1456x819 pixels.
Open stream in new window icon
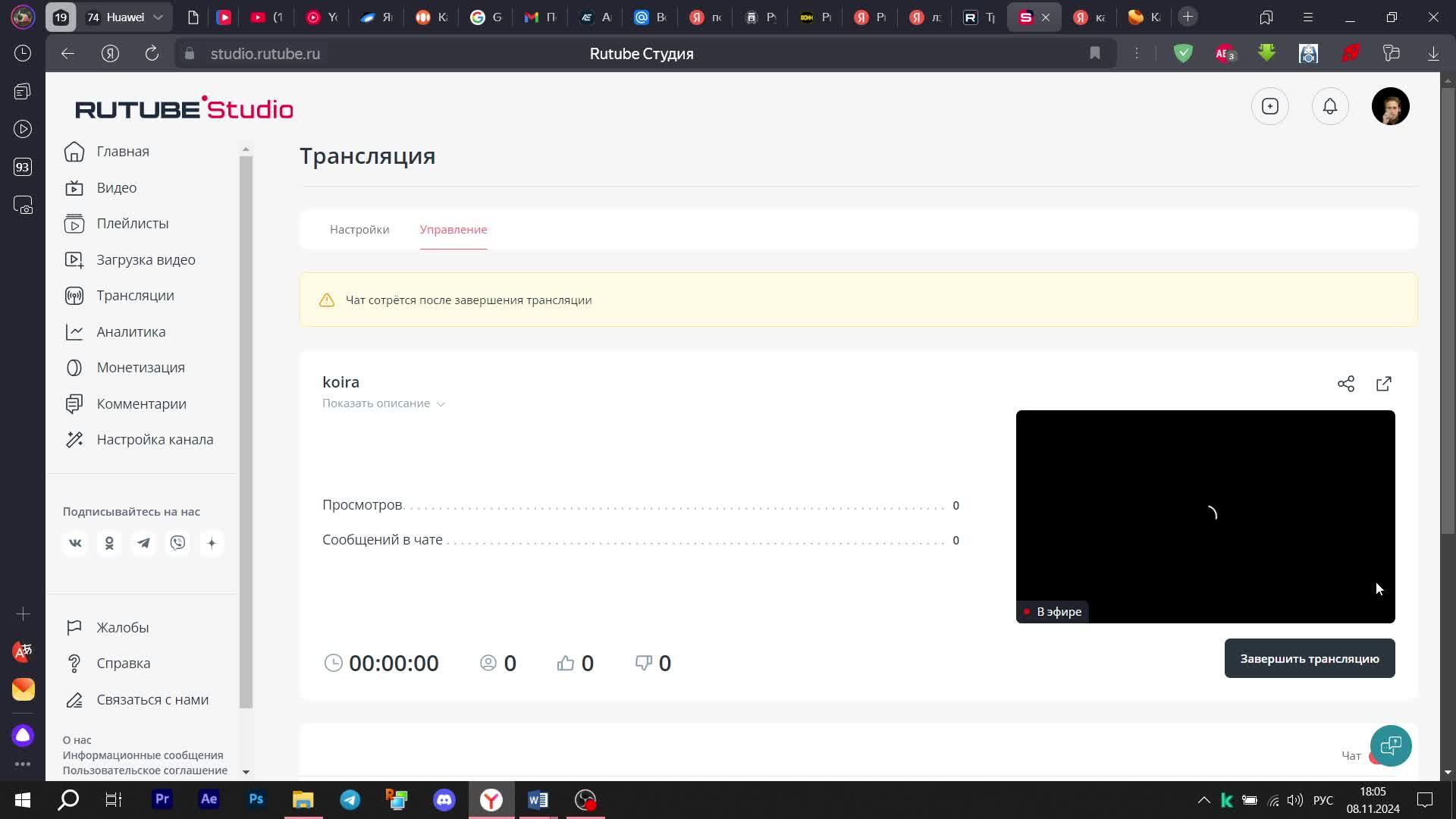pos(1383,384)
